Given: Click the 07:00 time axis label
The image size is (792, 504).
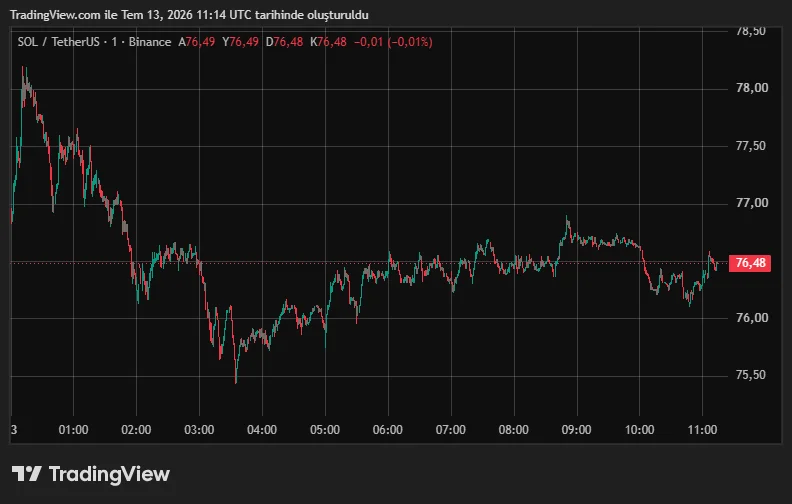Looking at the screenshot, I should point(451,430).
